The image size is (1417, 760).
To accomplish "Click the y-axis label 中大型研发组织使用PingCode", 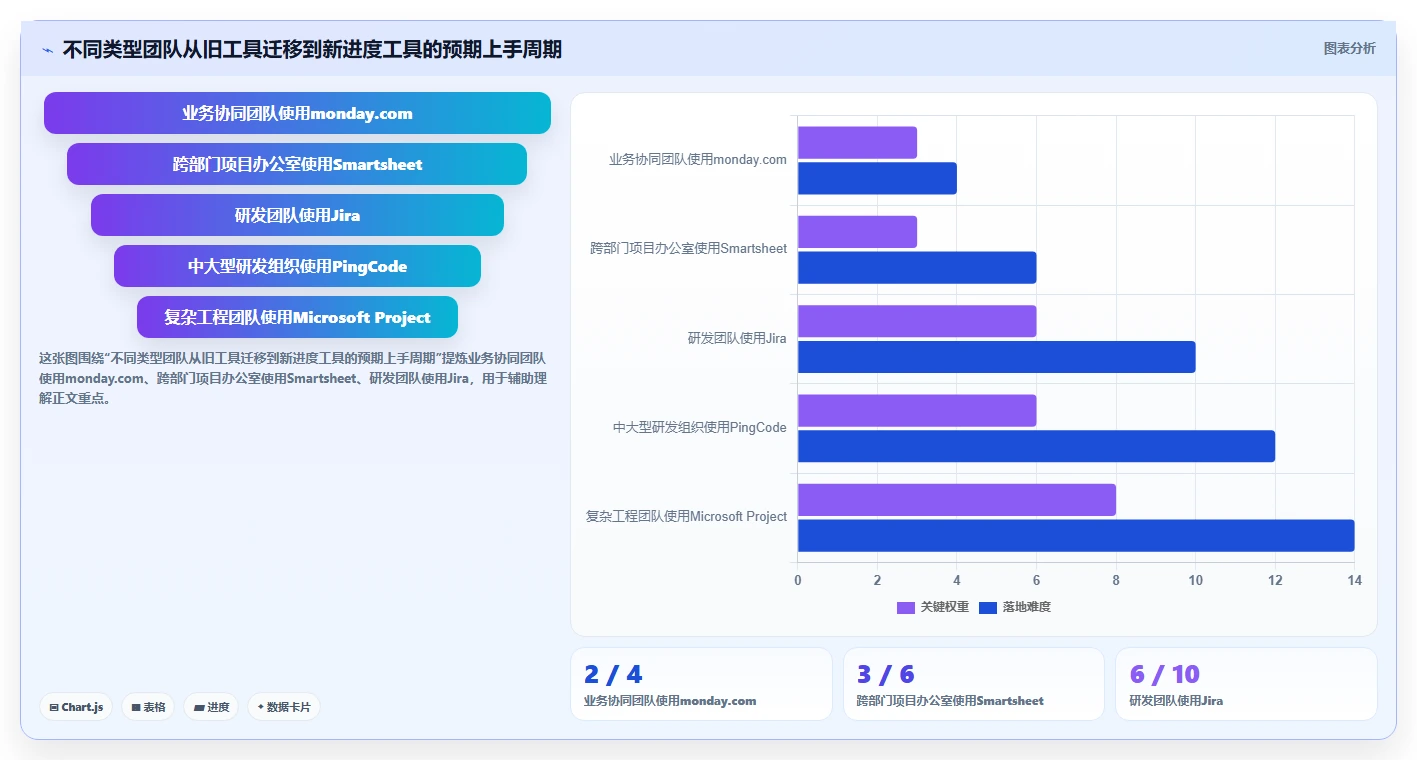I will (x=700, y=427).
